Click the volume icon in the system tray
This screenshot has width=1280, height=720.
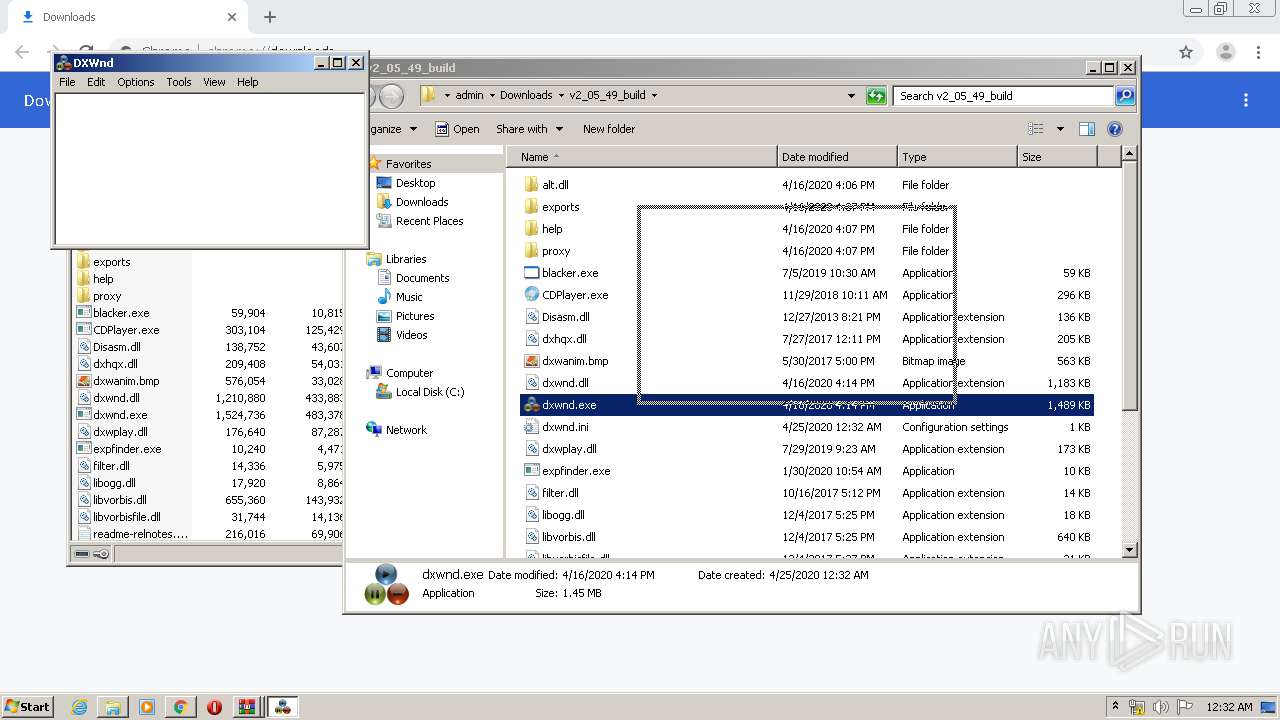click(1158, 707)
